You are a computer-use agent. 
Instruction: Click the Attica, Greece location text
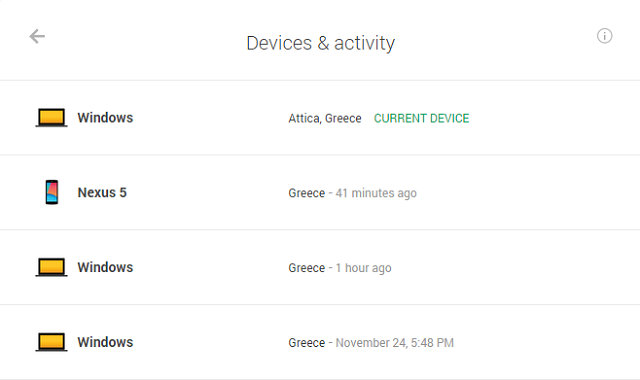[325, 118]
